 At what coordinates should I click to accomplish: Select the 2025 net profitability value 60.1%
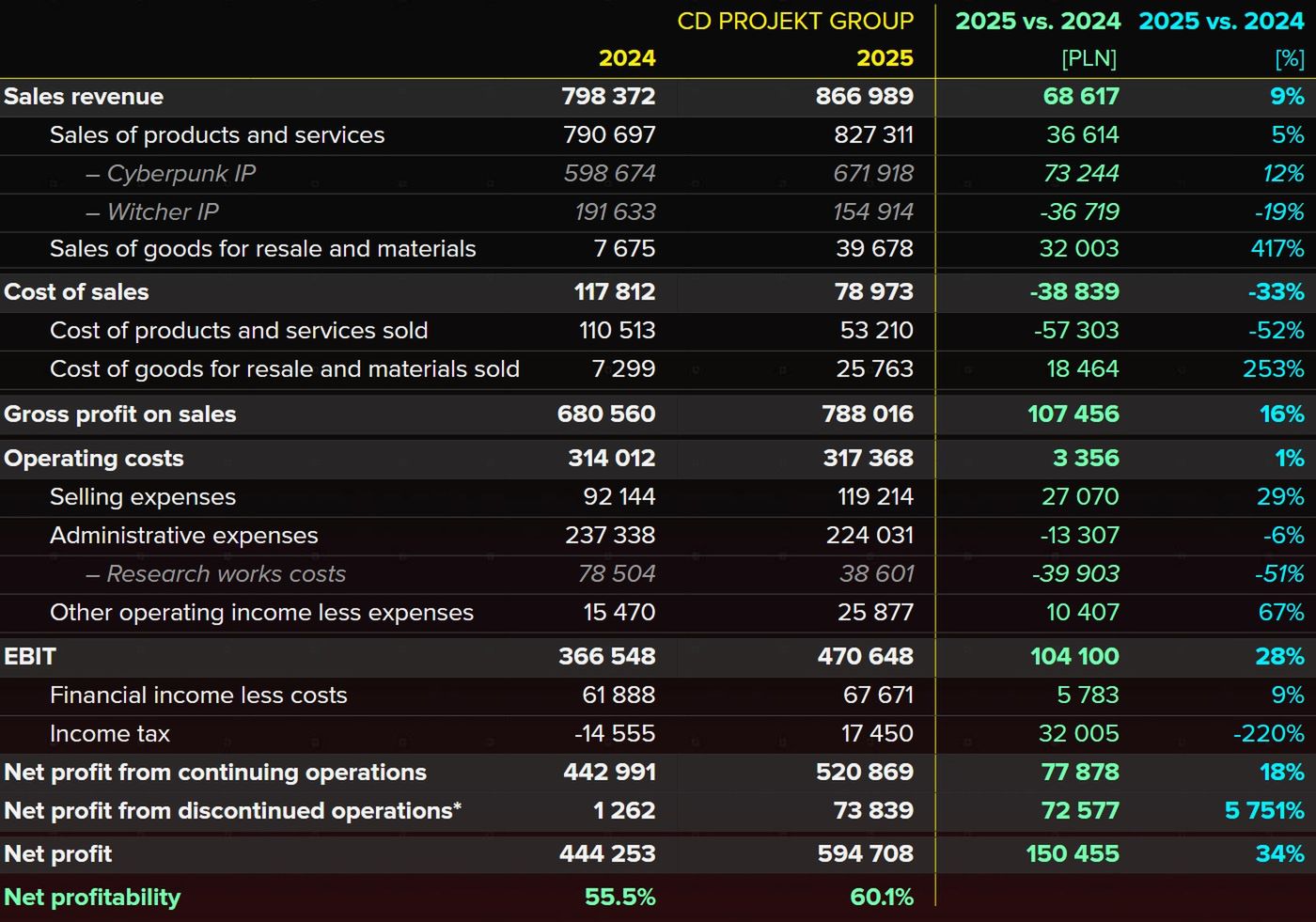[881, 898]
